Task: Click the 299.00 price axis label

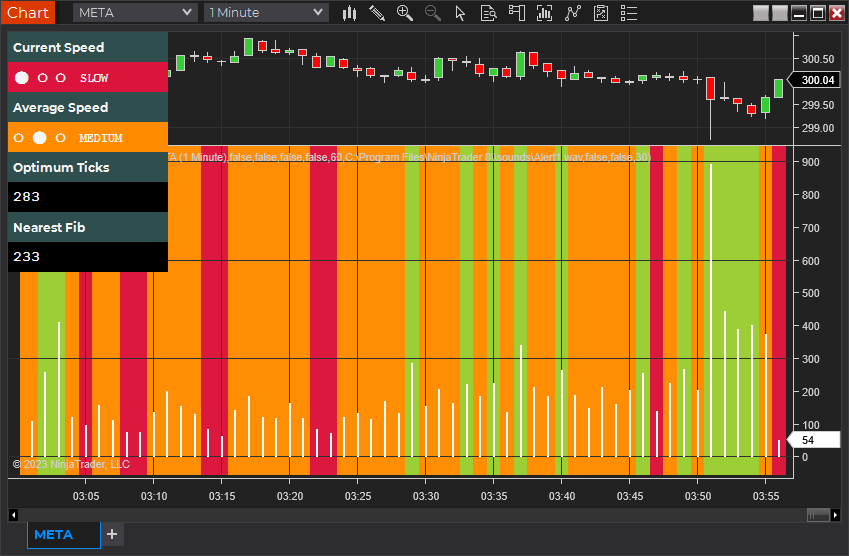Action: coord(818,128)
